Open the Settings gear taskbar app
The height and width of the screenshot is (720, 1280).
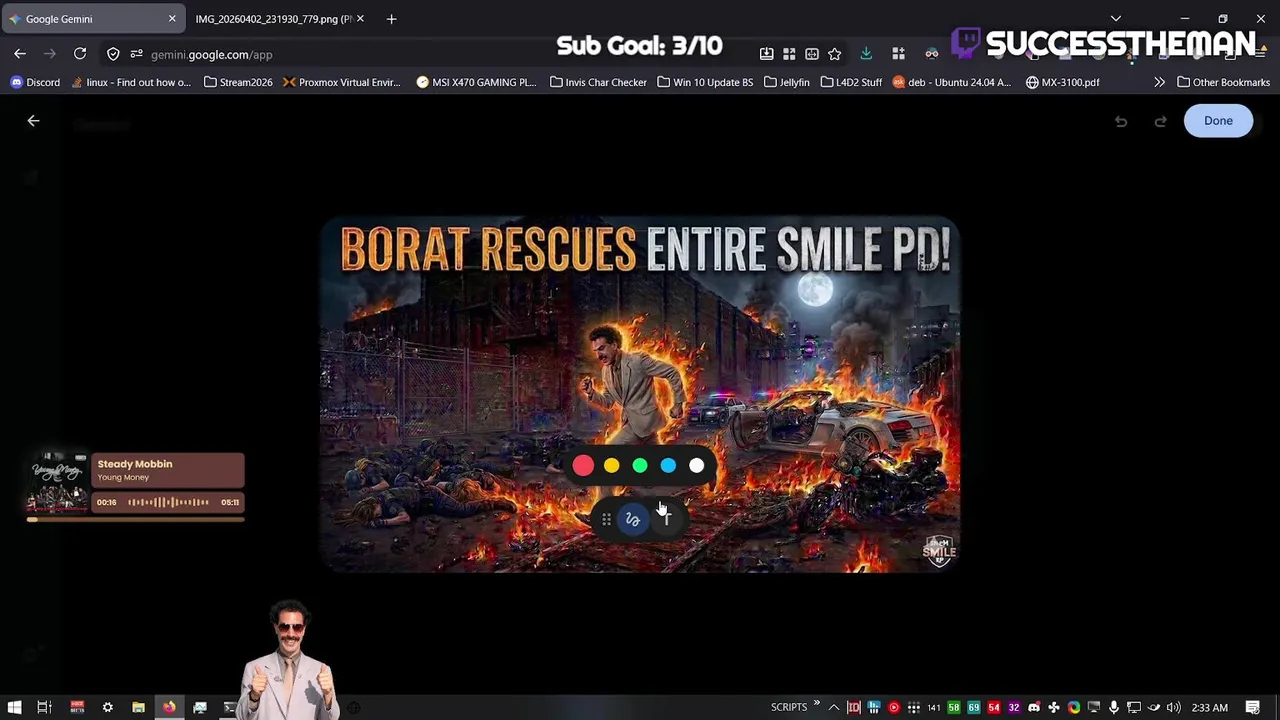pos(107,707)
